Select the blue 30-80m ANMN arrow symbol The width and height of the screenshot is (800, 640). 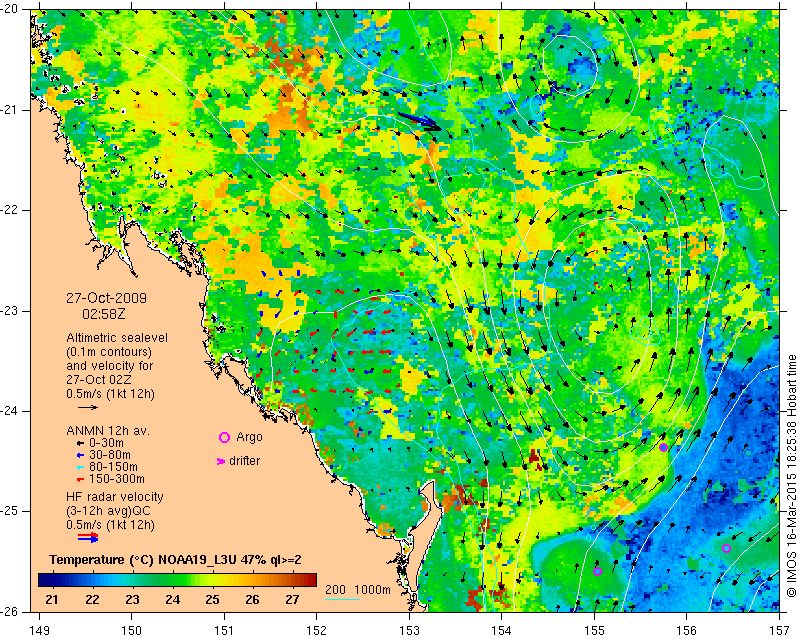coord(80,455)
